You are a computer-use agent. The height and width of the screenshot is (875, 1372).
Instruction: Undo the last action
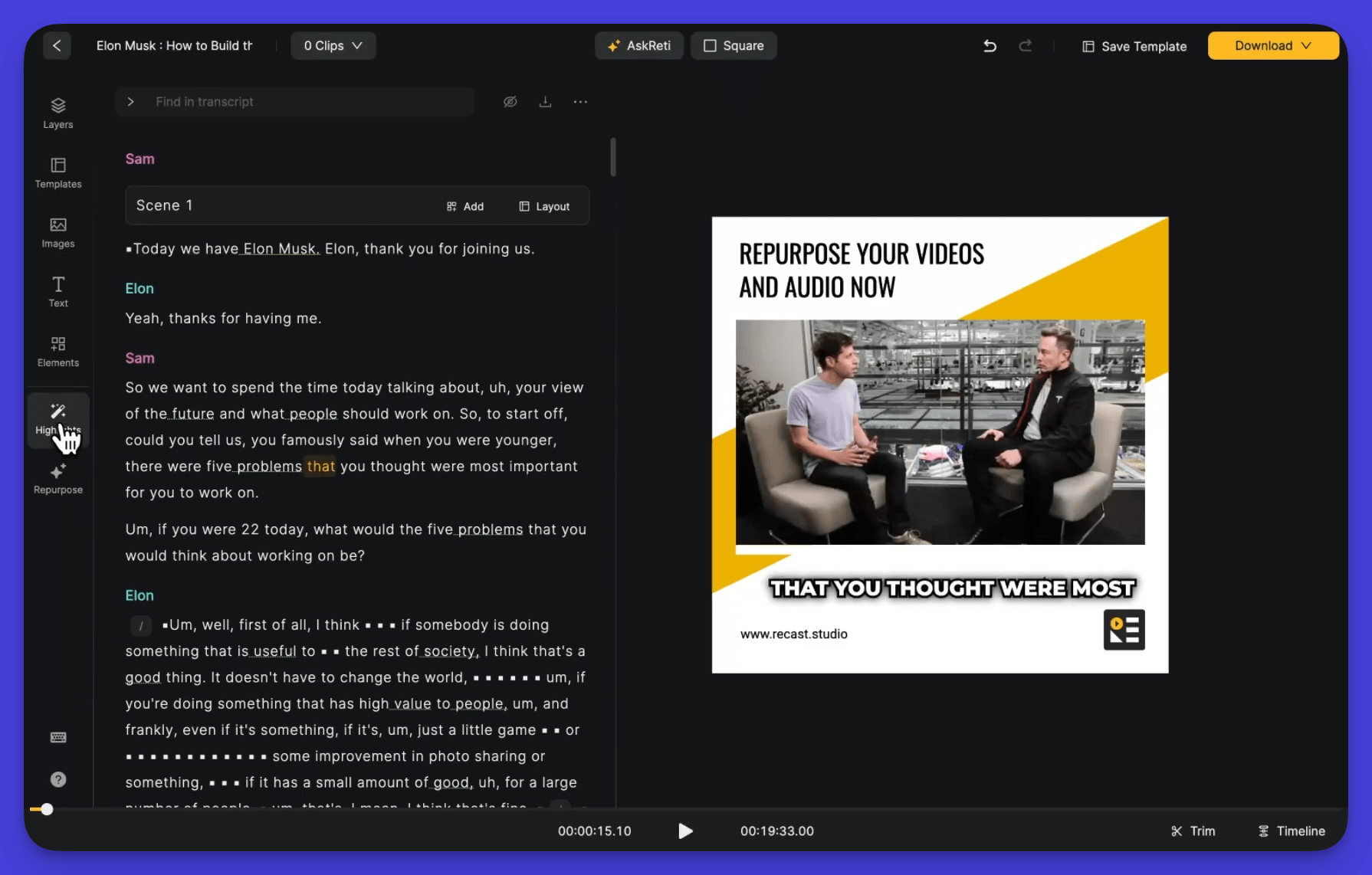[990, 46]
